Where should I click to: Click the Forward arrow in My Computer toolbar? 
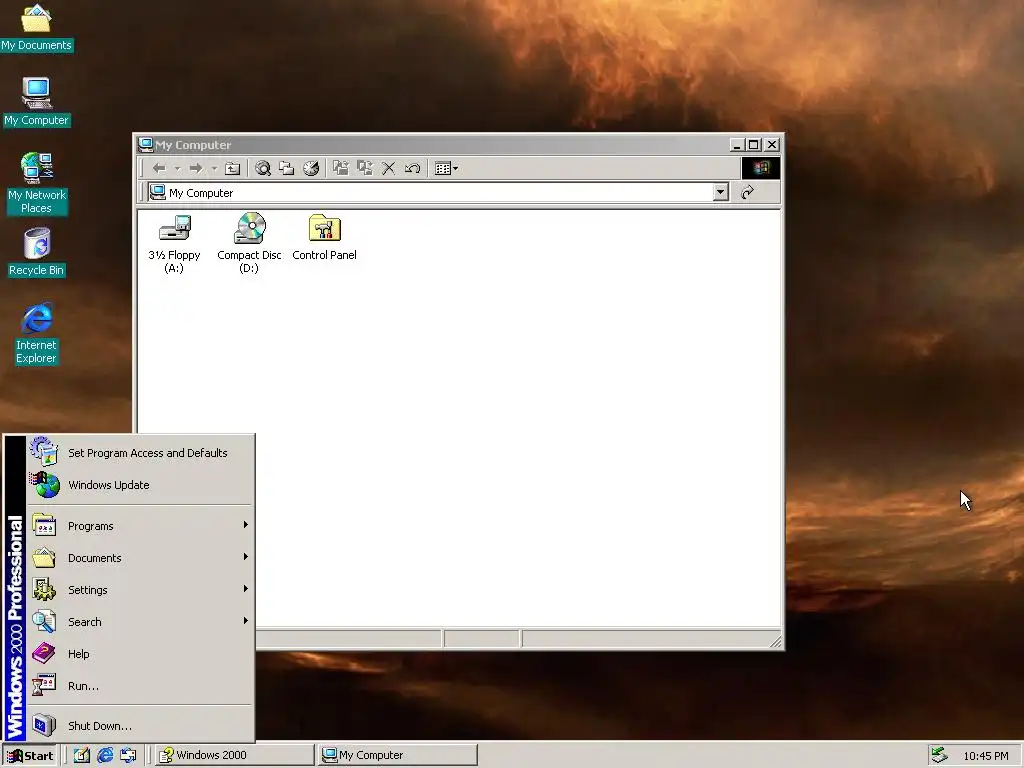[x=195, y=168]
